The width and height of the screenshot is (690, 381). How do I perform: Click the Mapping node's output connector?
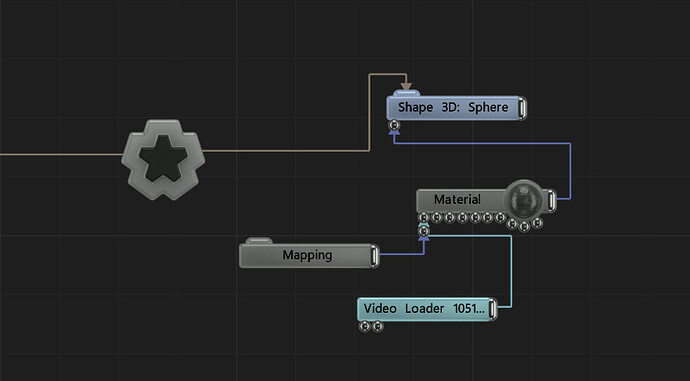pyautogui.click(x=374, y=256)
